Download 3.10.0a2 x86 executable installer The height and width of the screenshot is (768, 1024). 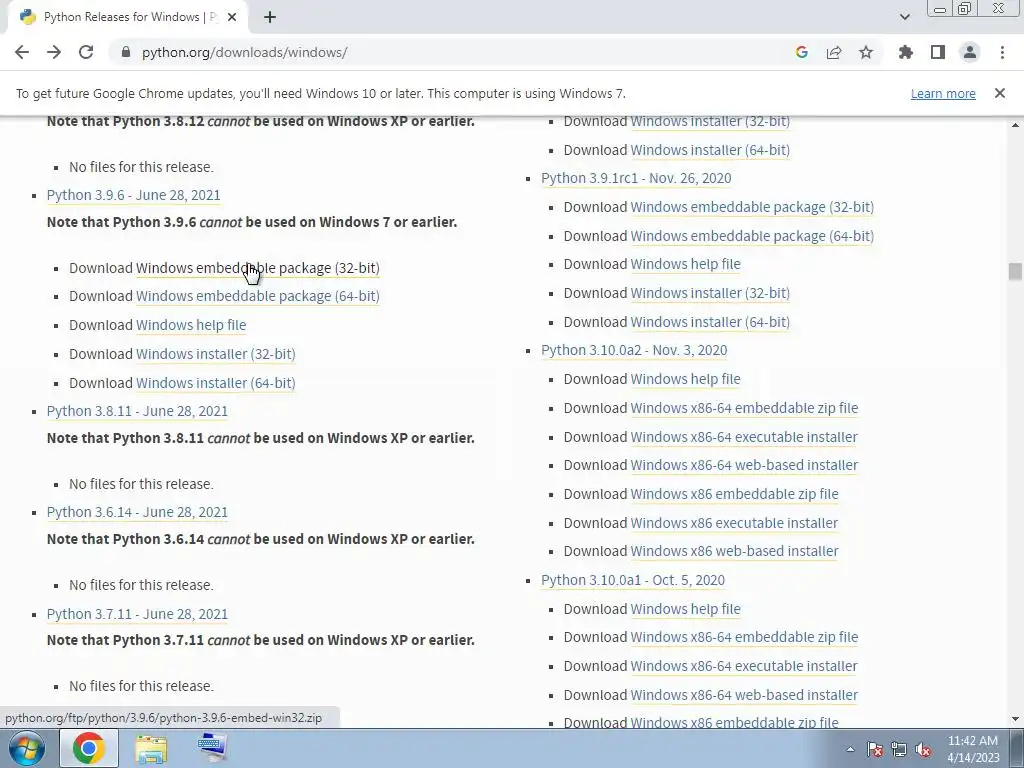[734, 523]
